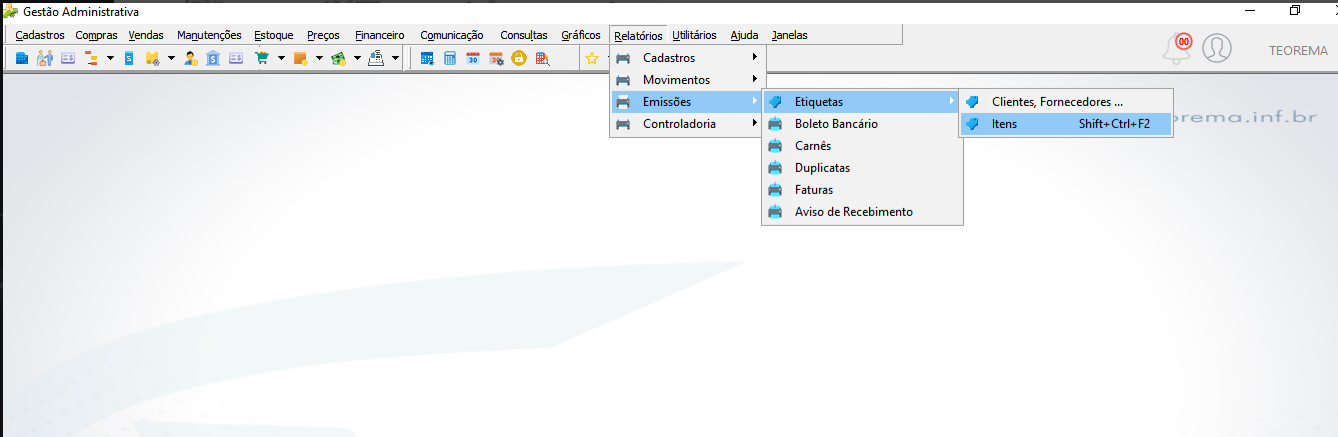Open the orange hierarchy tree icon
The height and width of the screenshot is (437, 1338).
pos(91,59)
